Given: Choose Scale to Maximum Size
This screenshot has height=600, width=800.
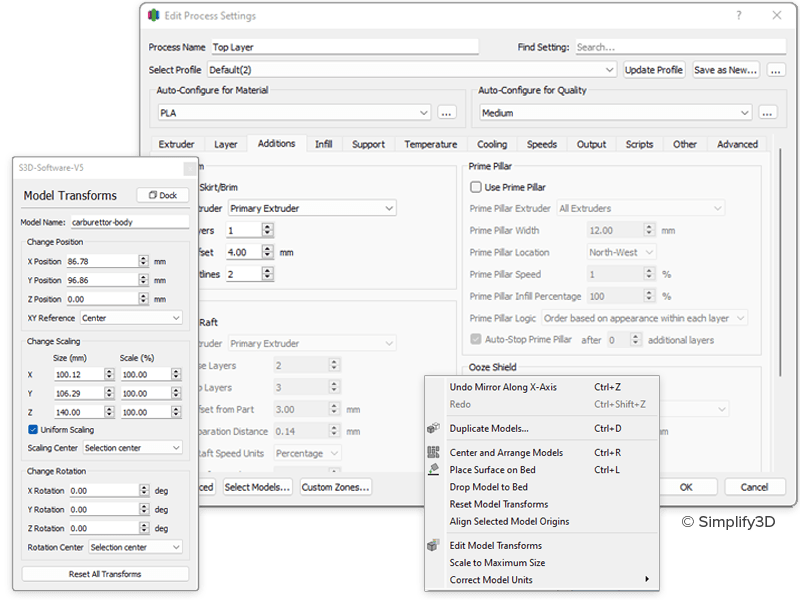Looking at the screenshot, I should click(542, 562).
